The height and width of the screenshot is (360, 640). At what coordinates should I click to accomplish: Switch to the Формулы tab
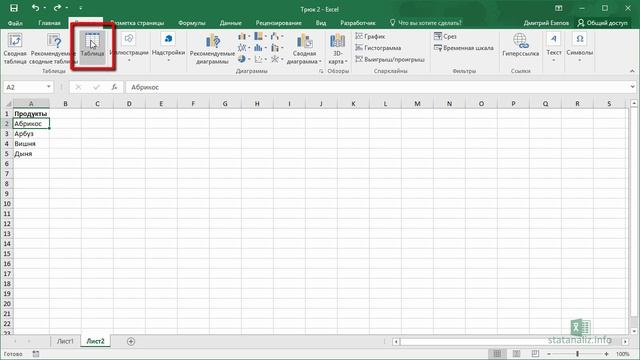[x=191, y=23]
